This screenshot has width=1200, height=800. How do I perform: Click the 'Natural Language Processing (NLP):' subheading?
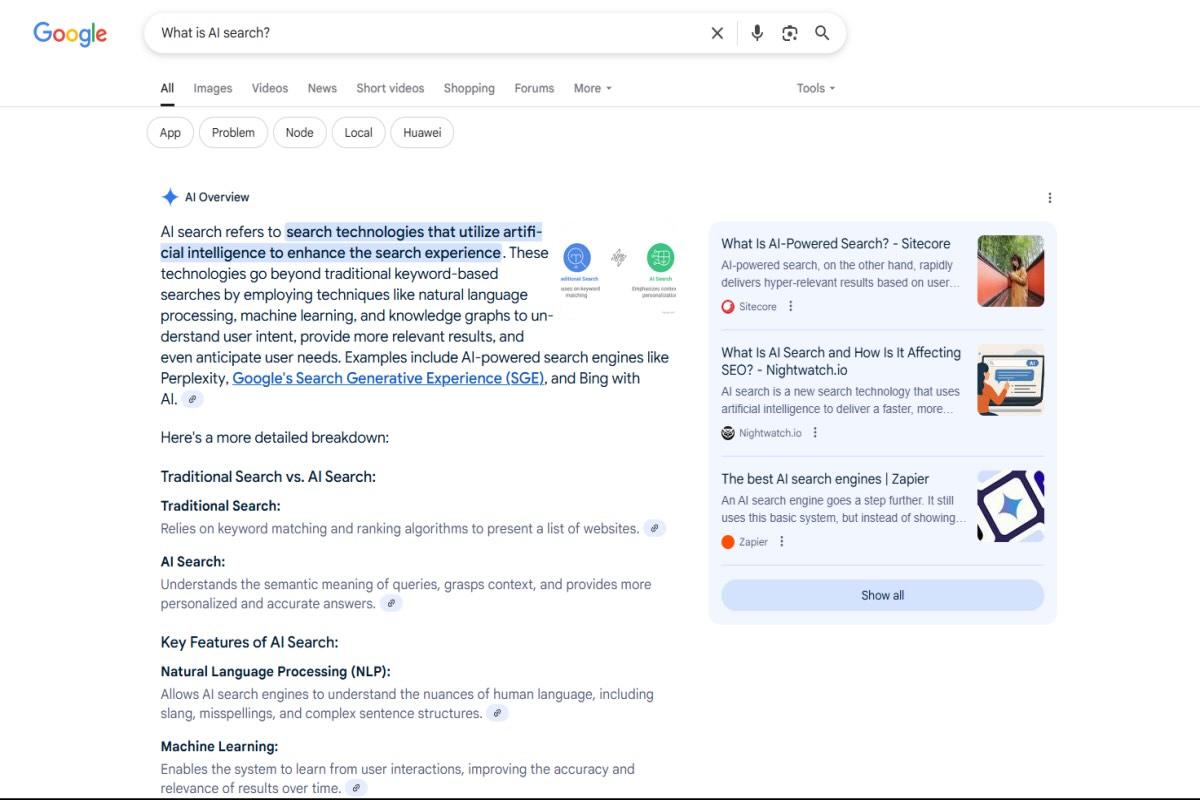coord(276,671)
